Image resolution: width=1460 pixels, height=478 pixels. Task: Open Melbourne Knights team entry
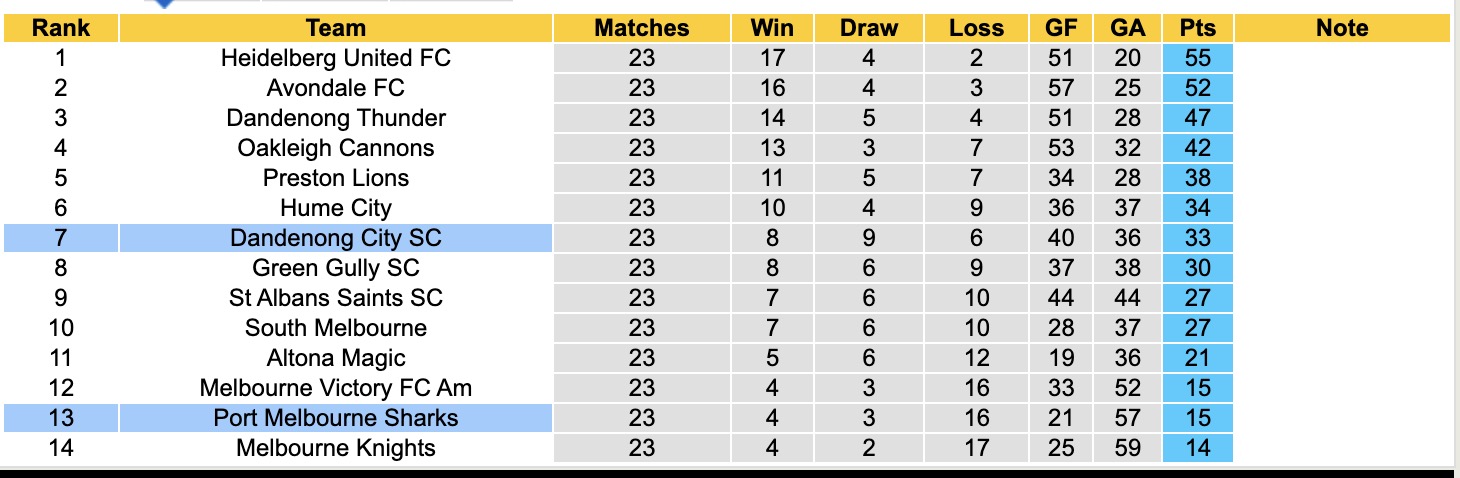pos(336,448)
